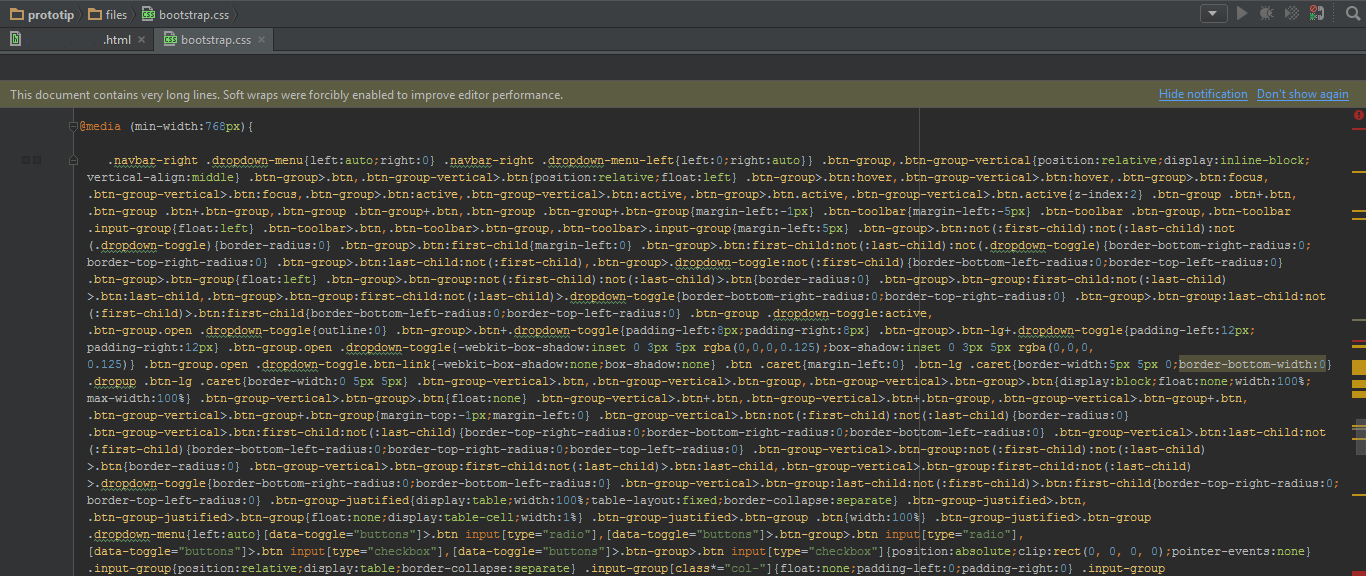
Task: Collapse the @media block fold marker
Action: point(73,126)
